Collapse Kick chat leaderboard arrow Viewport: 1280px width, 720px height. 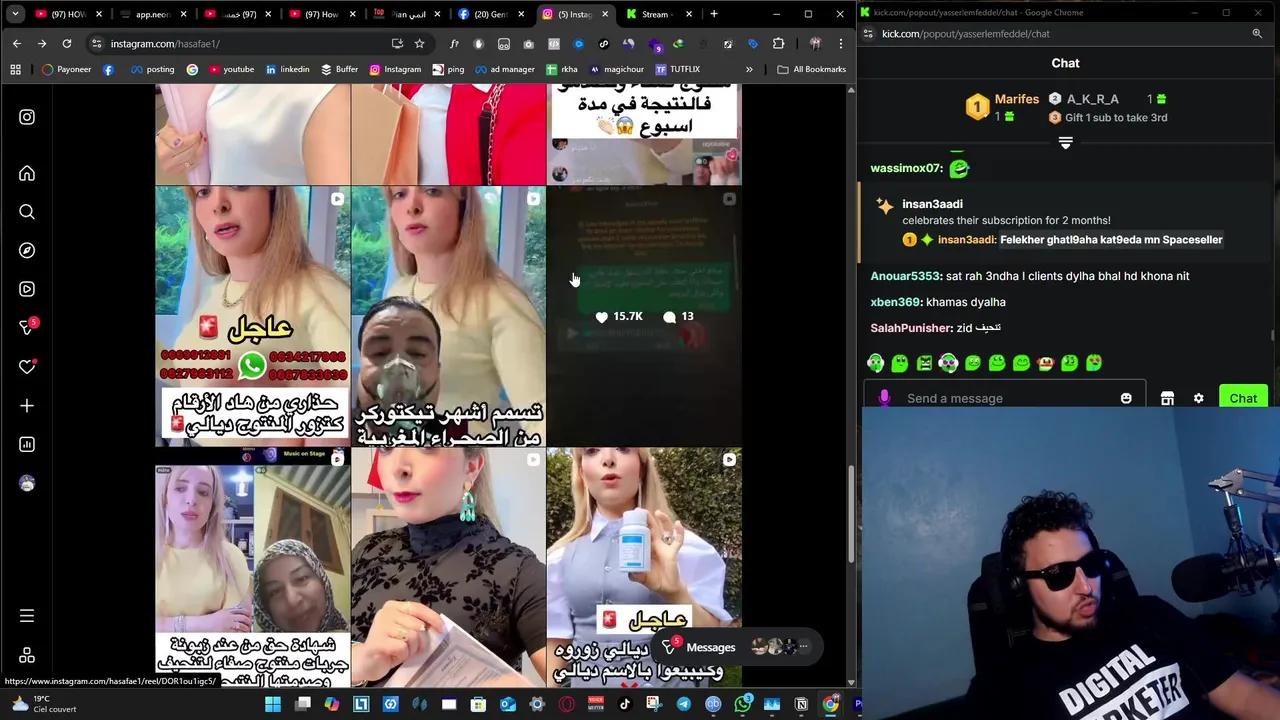click(x=1065, y=144)
